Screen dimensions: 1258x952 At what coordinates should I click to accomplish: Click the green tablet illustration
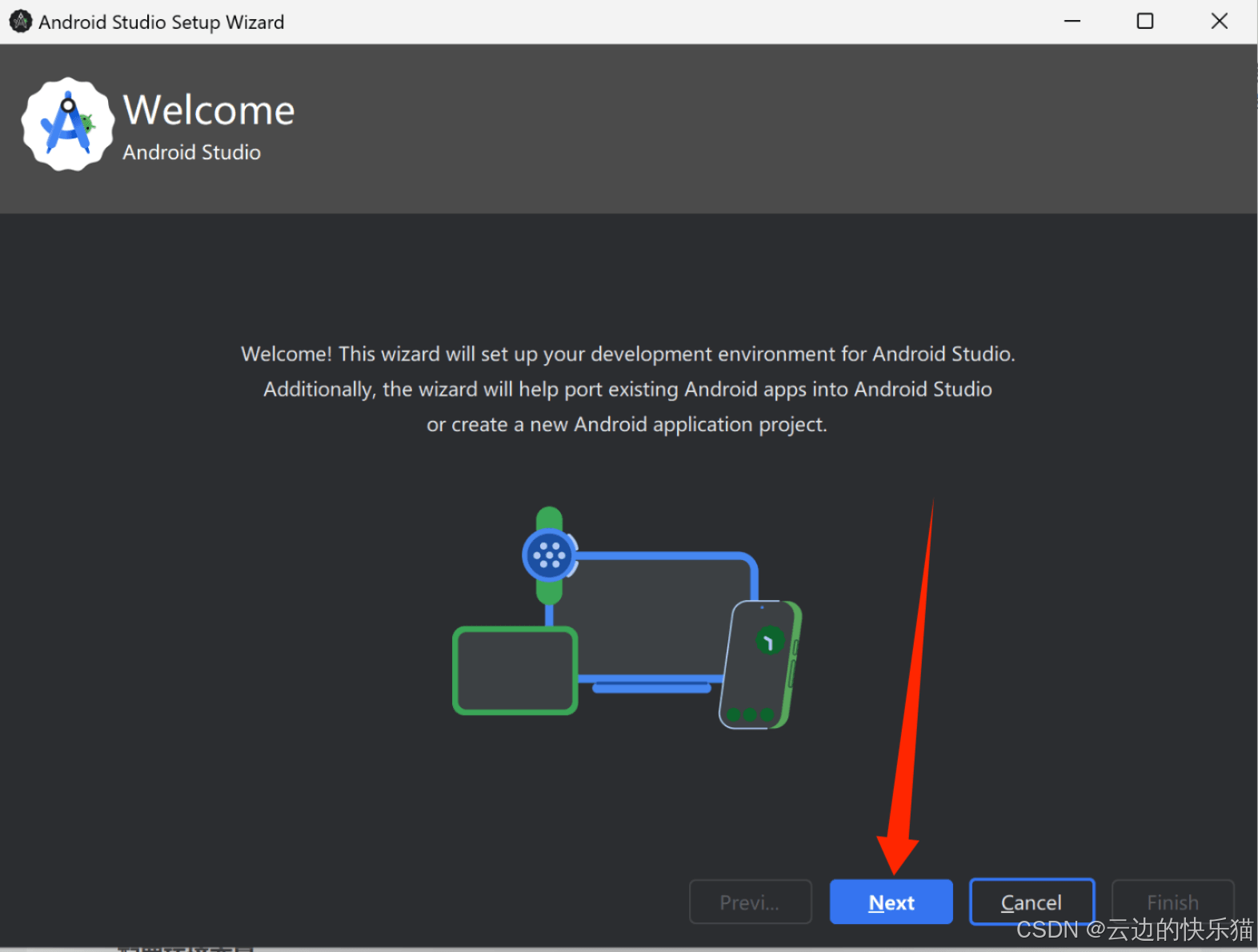point(515,670)
